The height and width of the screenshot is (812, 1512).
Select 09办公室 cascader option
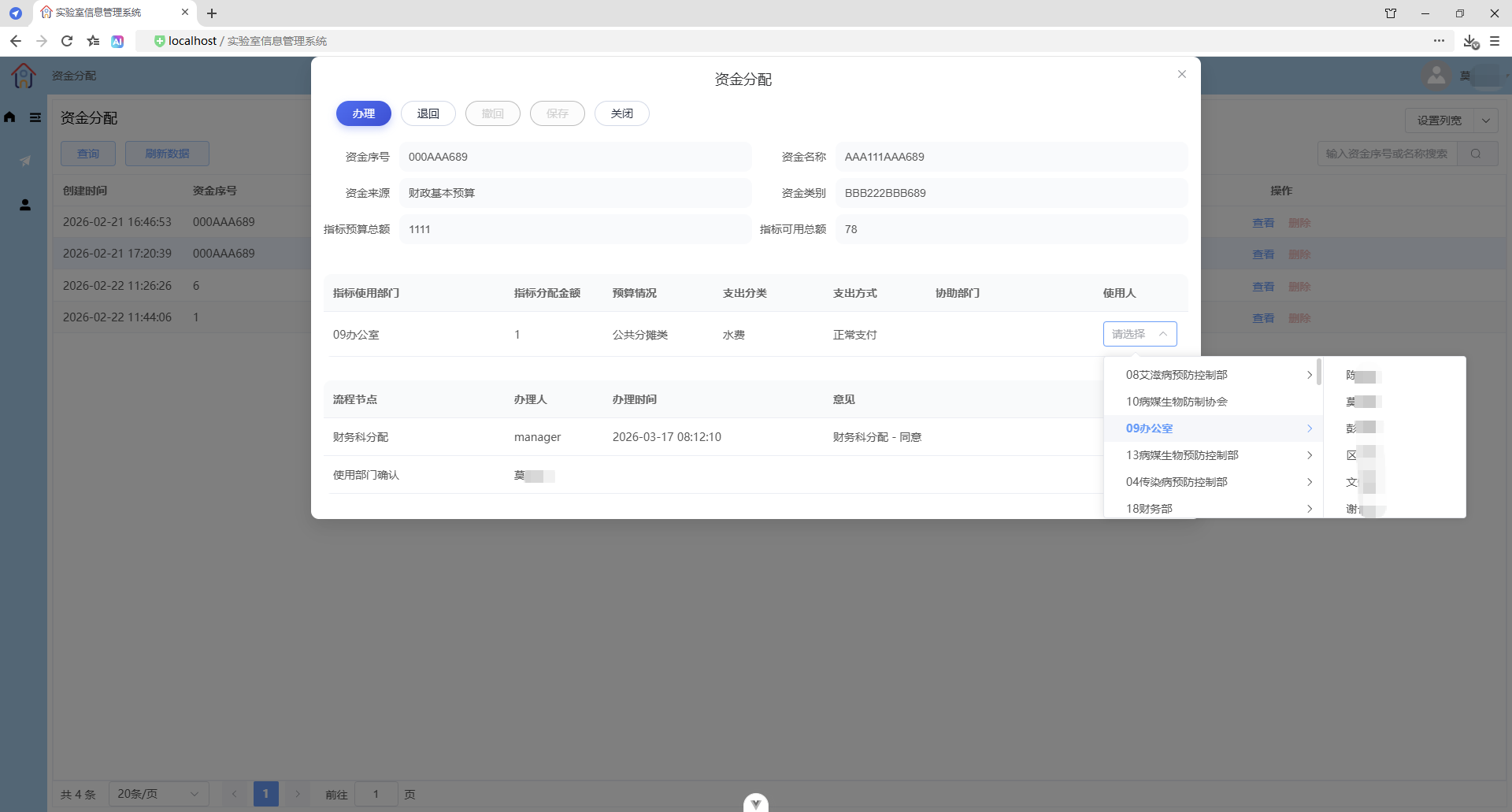click(1214, 428)
